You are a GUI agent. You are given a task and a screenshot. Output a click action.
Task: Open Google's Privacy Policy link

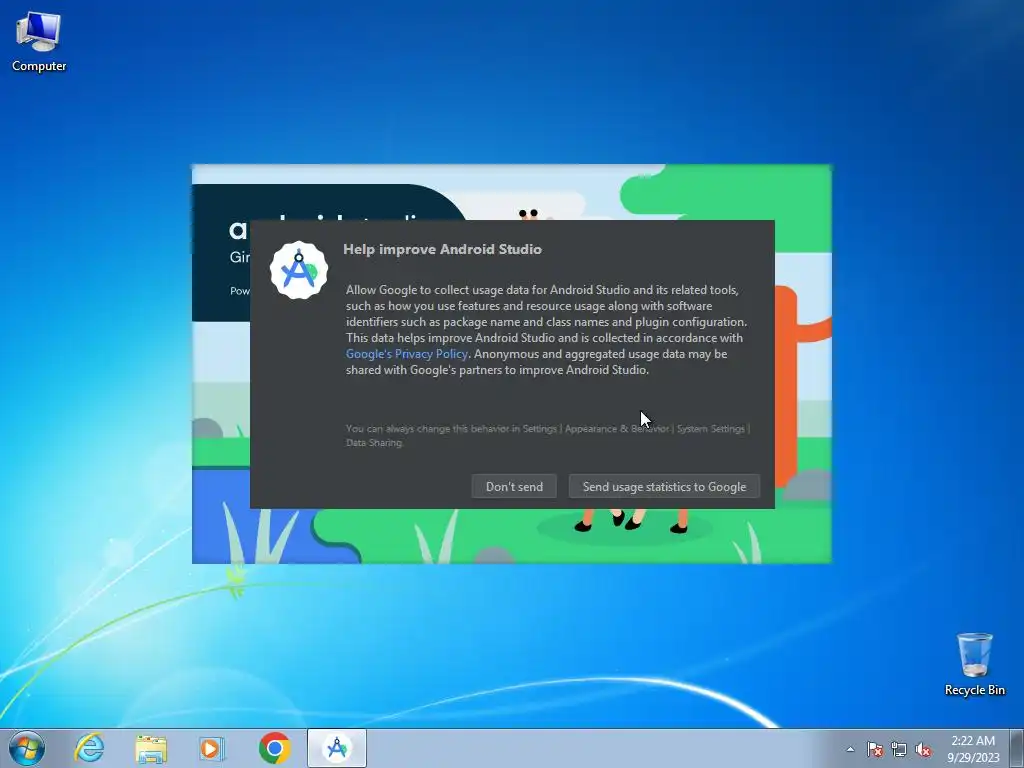(407, 354)
